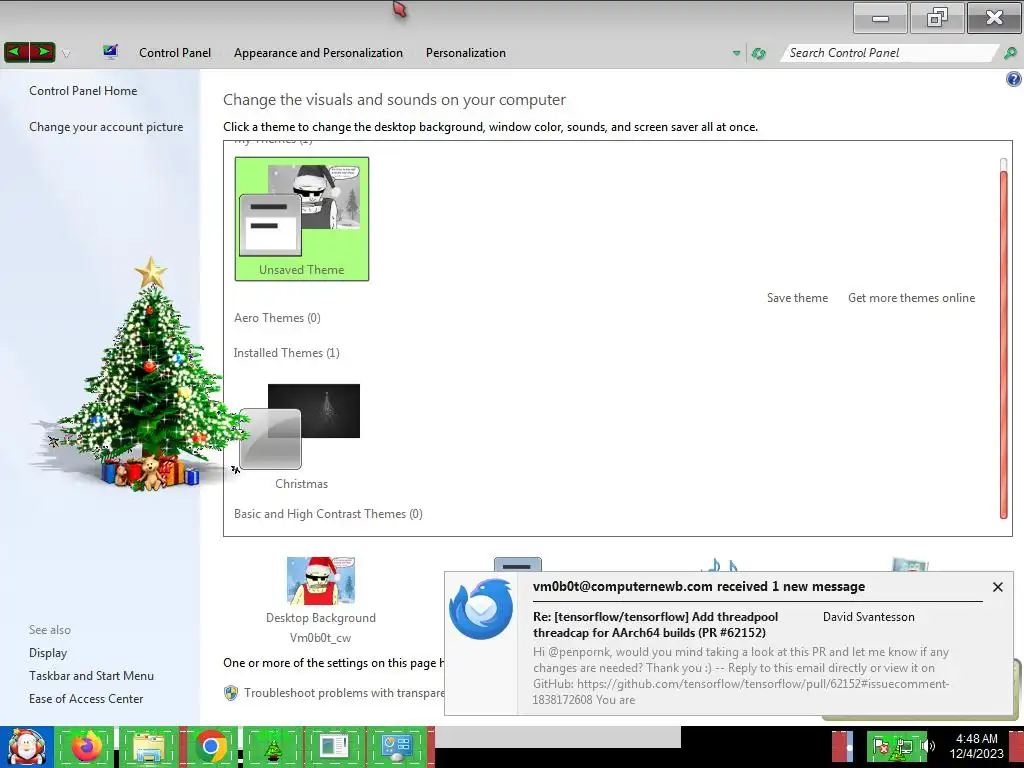
Task: Open the Ease of Access Center link
Action: tap(86, 699)
